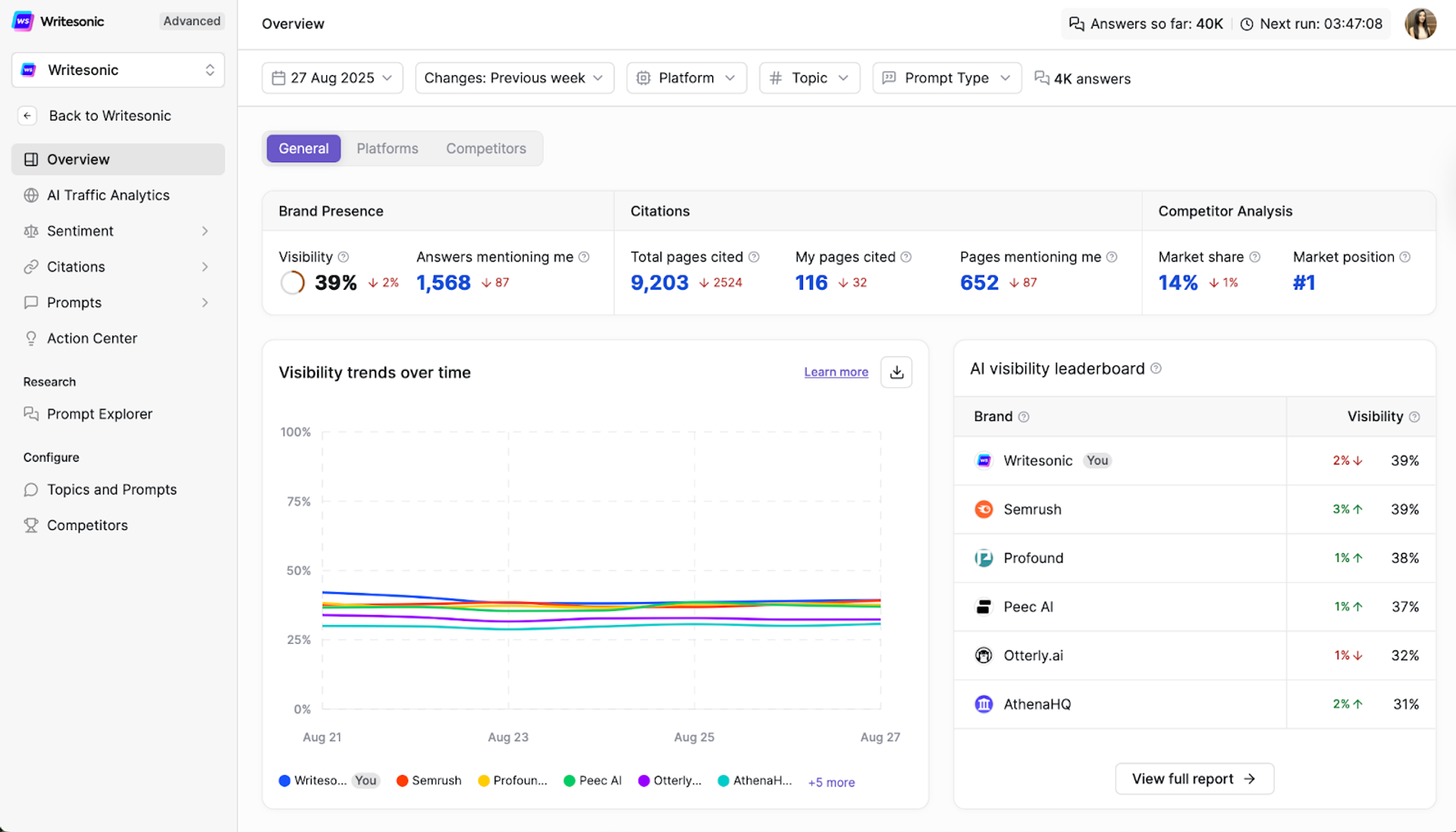
Task: Click the scales icon for Sentiment
Action: [x=31, y=231]
